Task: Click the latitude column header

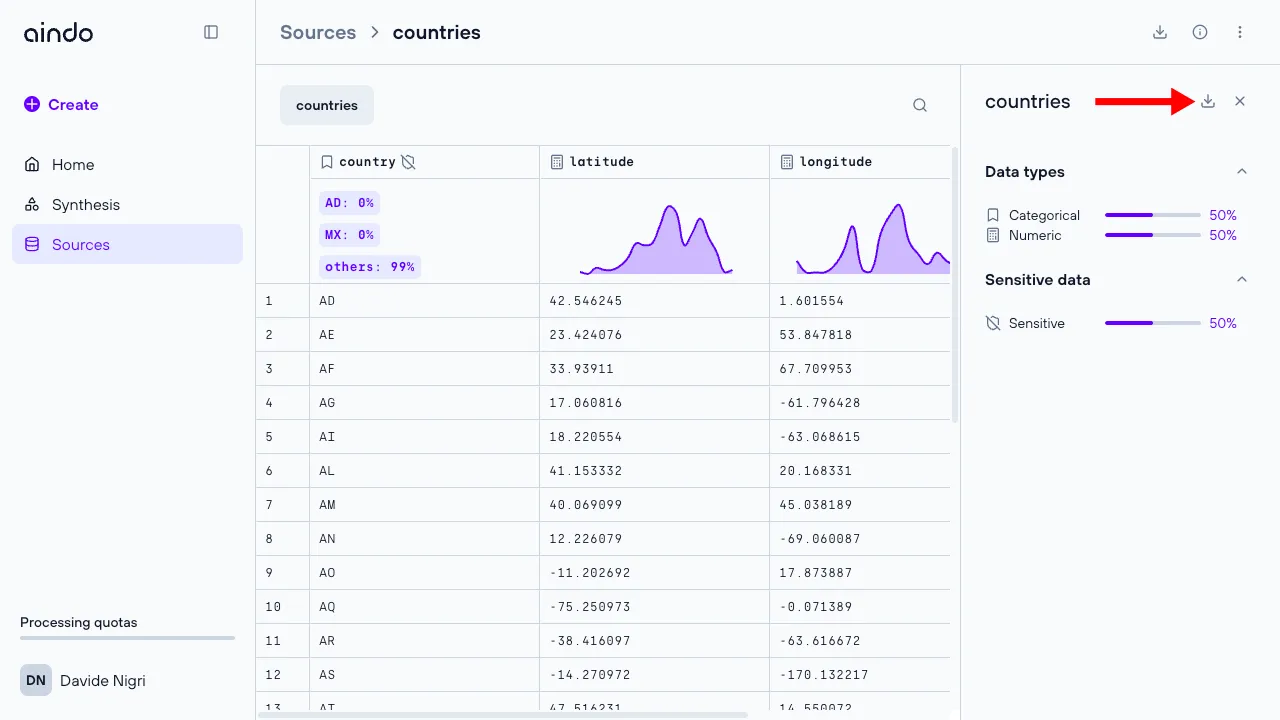Action: pyautogui.click(x=654, y=162)
